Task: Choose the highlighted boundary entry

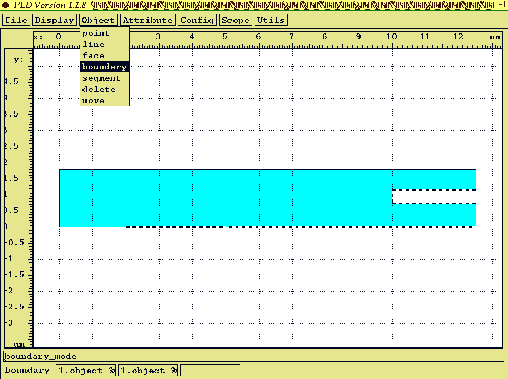Action: [104, 67]
